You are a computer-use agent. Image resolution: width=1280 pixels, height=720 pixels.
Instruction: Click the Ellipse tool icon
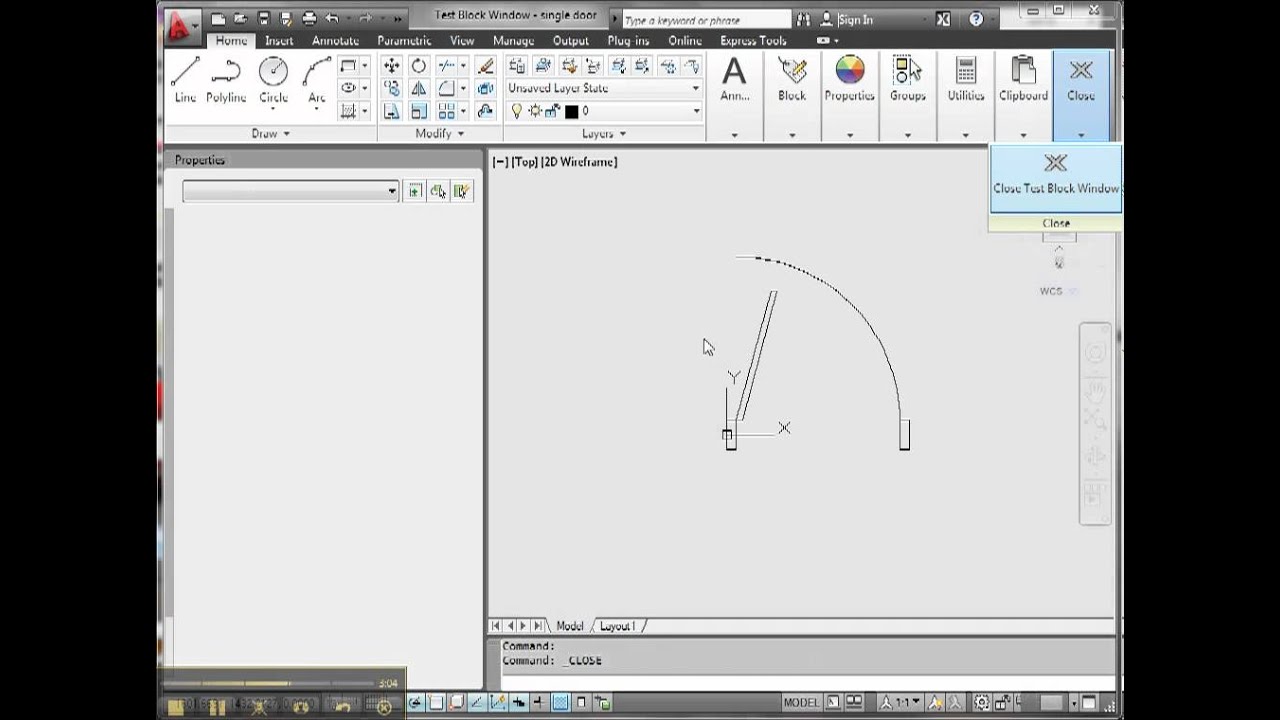click(348, 88)
